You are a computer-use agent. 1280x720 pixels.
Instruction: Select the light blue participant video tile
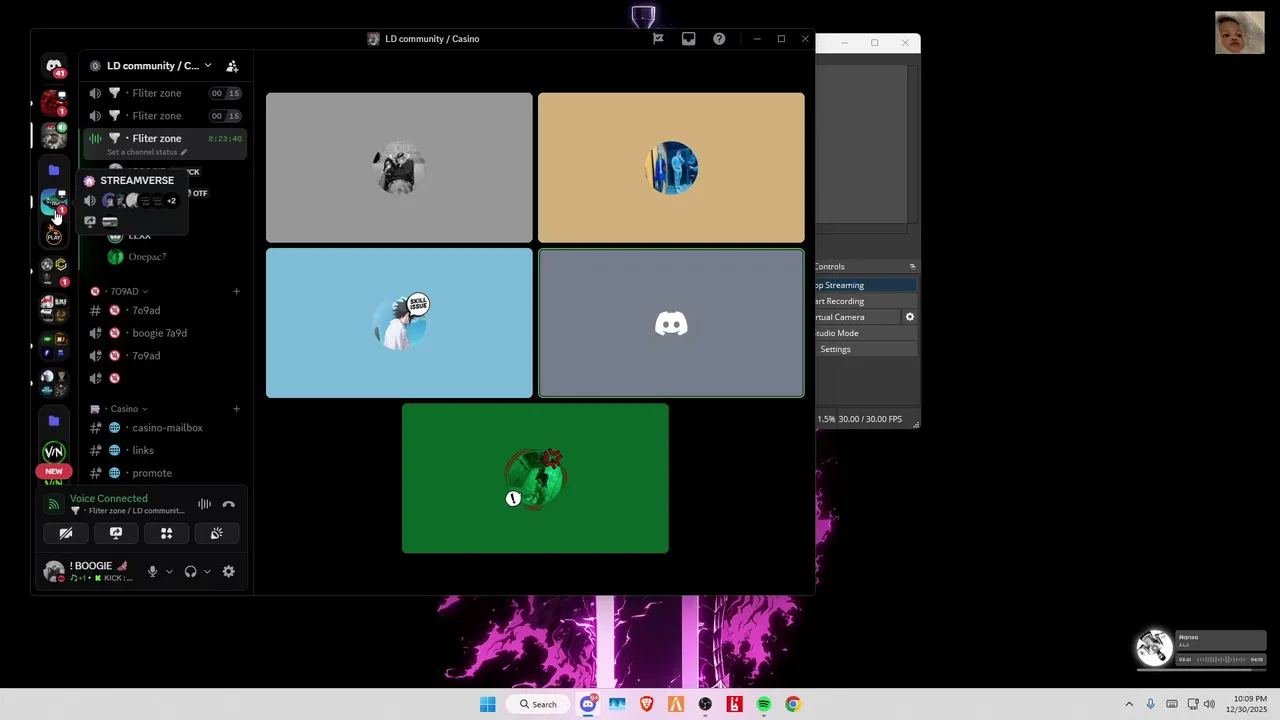tap(399, 323)
